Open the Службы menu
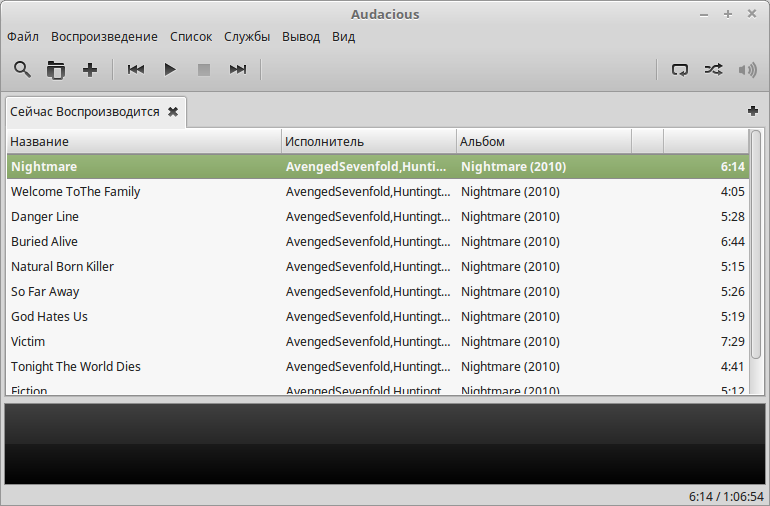 click(247, 37)
